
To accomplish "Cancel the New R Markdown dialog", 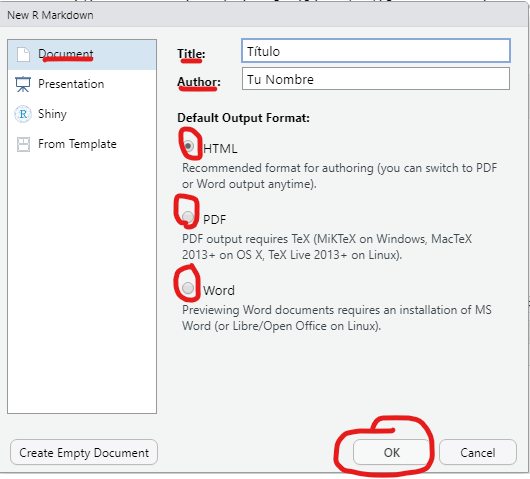I will point(478,452).
